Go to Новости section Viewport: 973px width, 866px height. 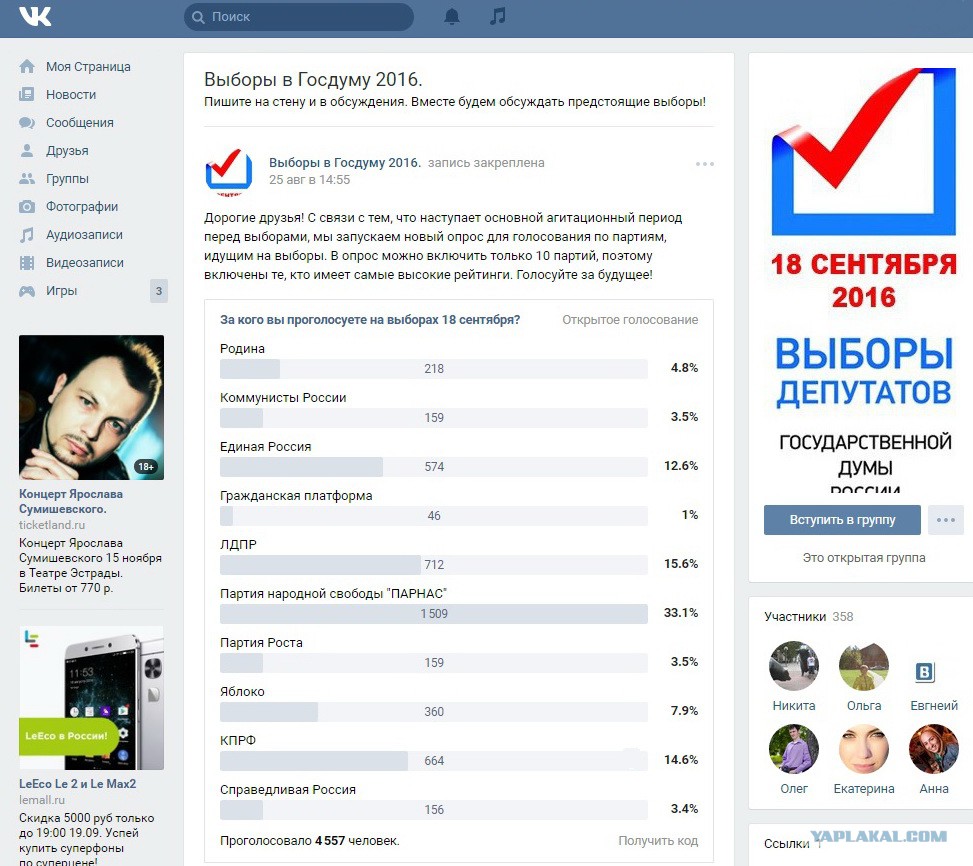tap(71, 94)
